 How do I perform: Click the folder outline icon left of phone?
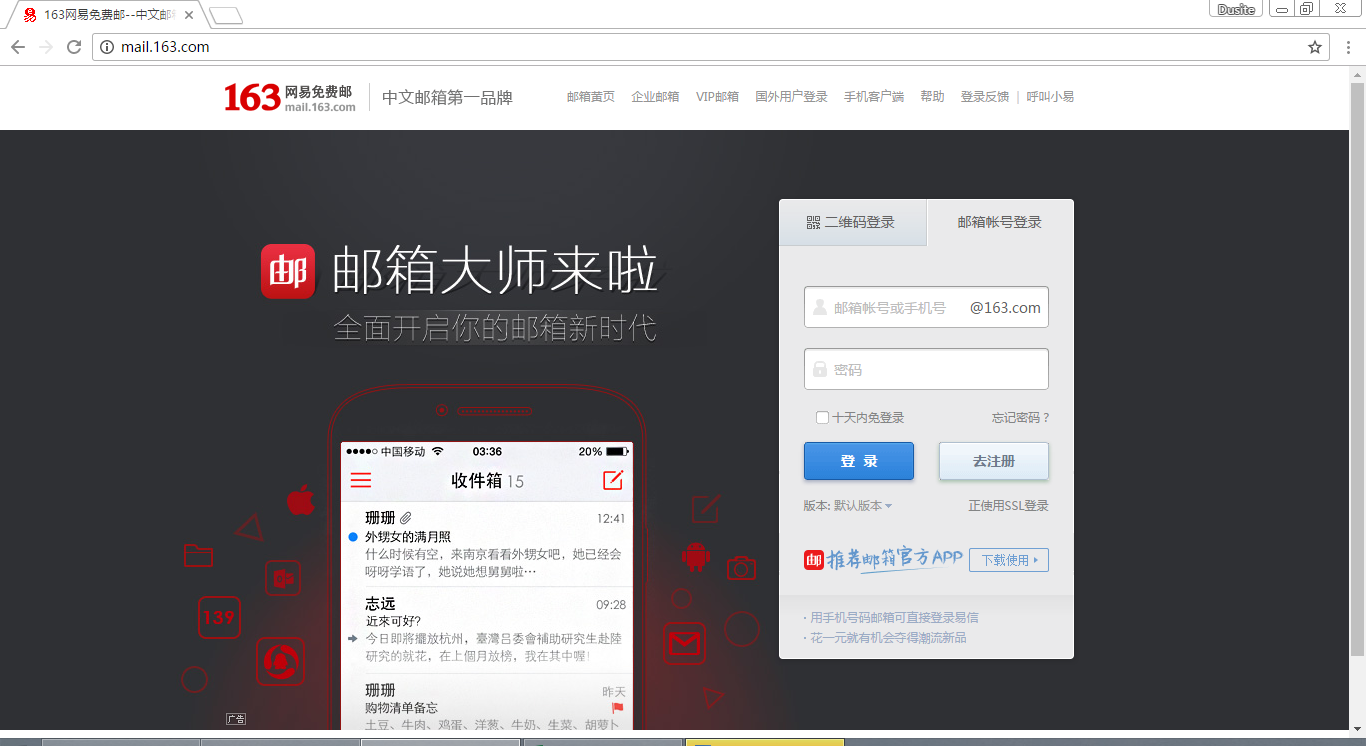198,555
